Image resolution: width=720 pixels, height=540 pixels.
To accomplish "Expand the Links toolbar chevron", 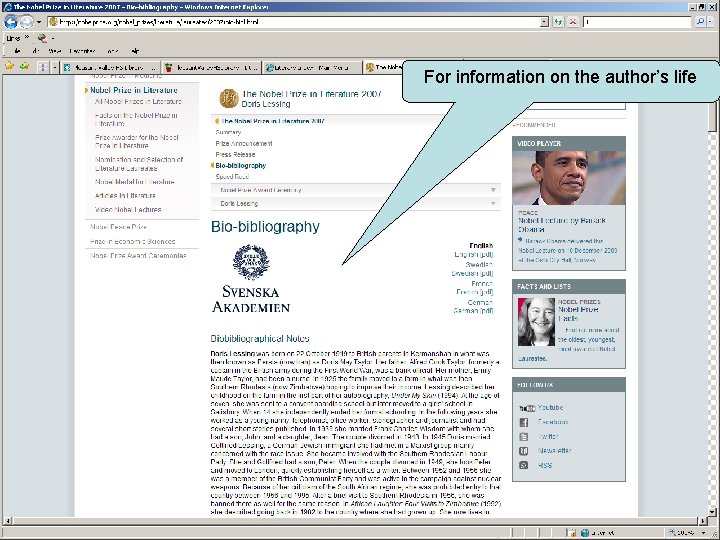I will 27,38.
